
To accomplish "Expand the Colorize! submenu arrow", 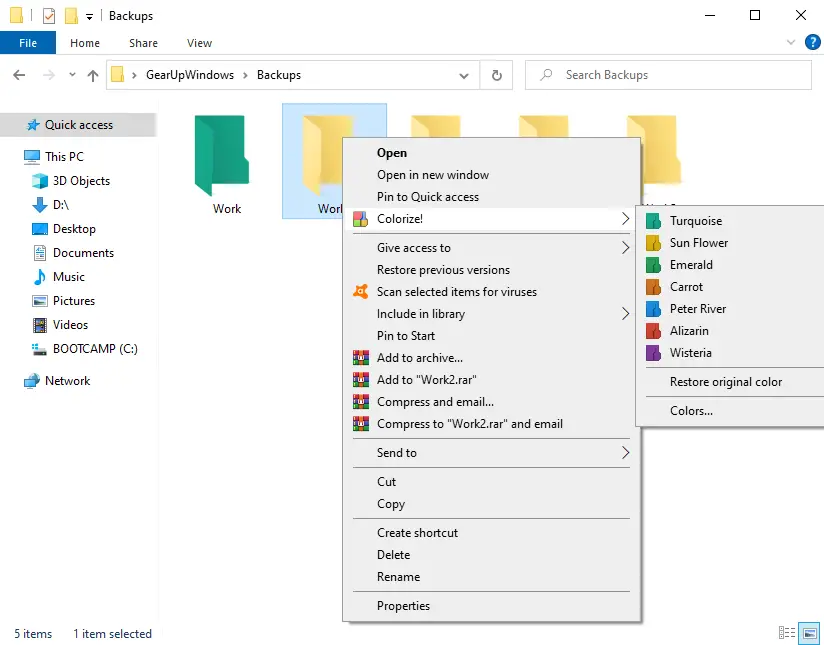I will coord(625,219).
